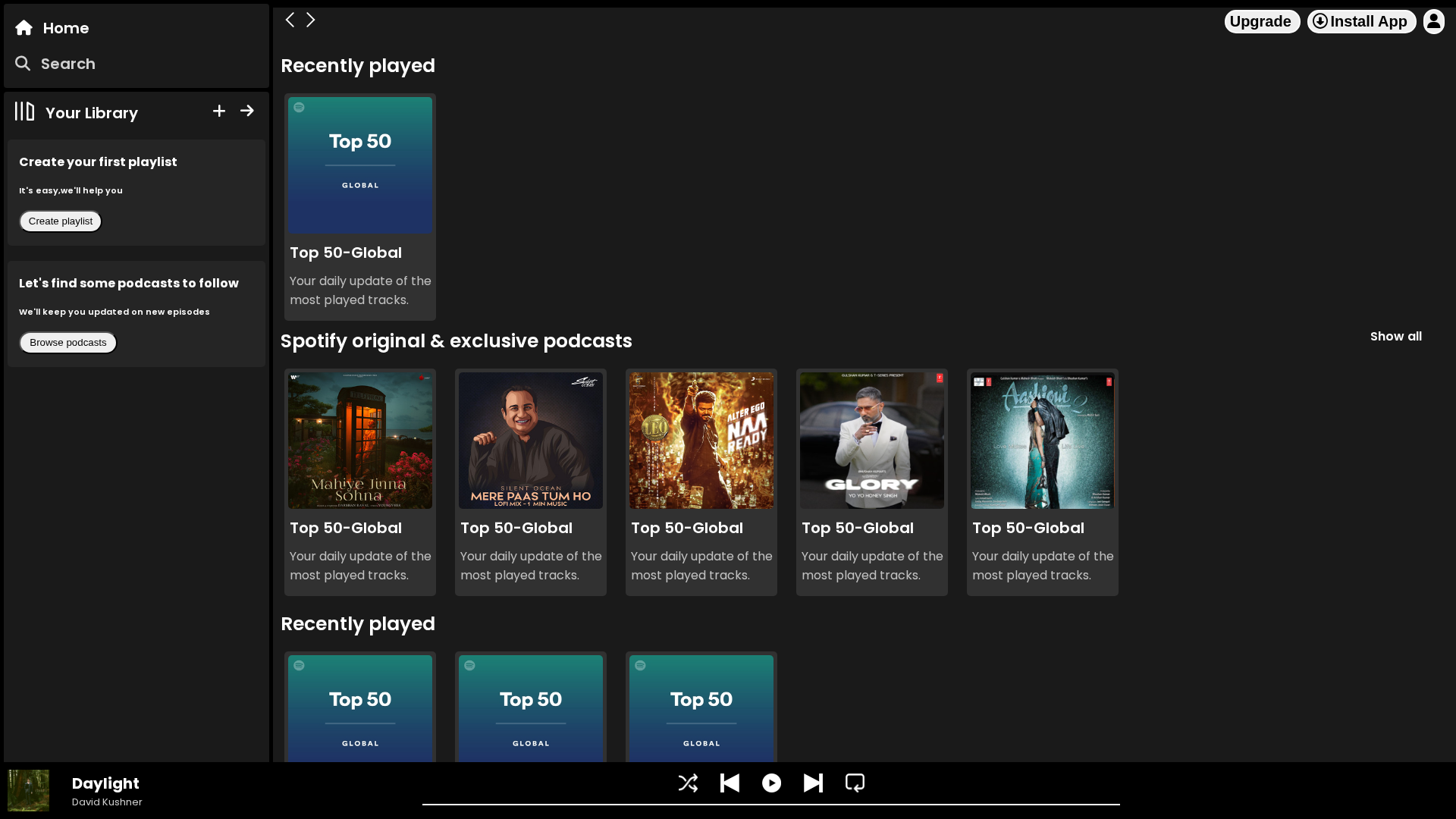
Task: Open the Daylight album art thumbnail
Action: (28, 790)
